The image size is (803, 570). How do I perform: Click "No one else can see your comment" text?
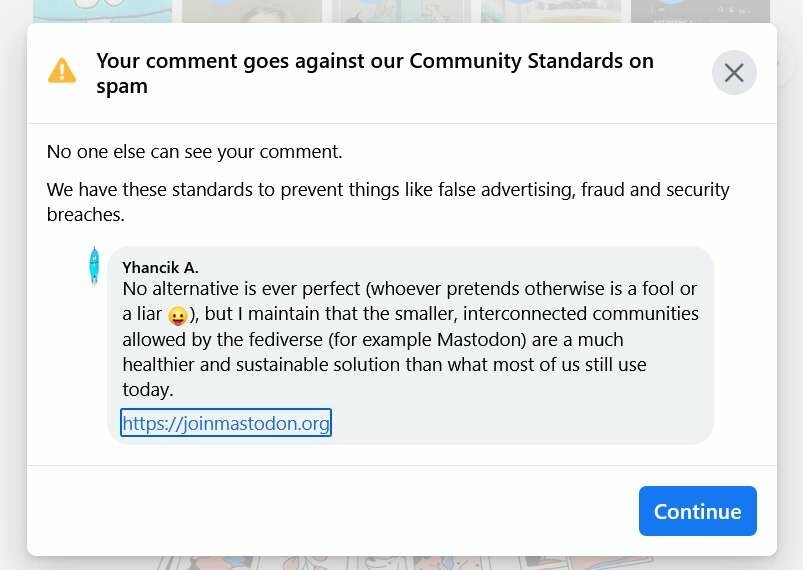pos(194,152)
